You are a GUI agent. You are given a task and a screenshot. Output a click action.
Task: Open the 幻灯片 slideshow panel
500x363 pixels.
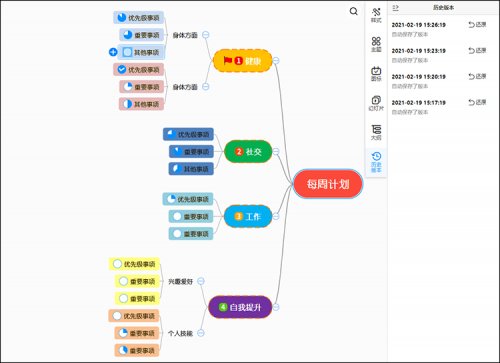tap(376, 103)
